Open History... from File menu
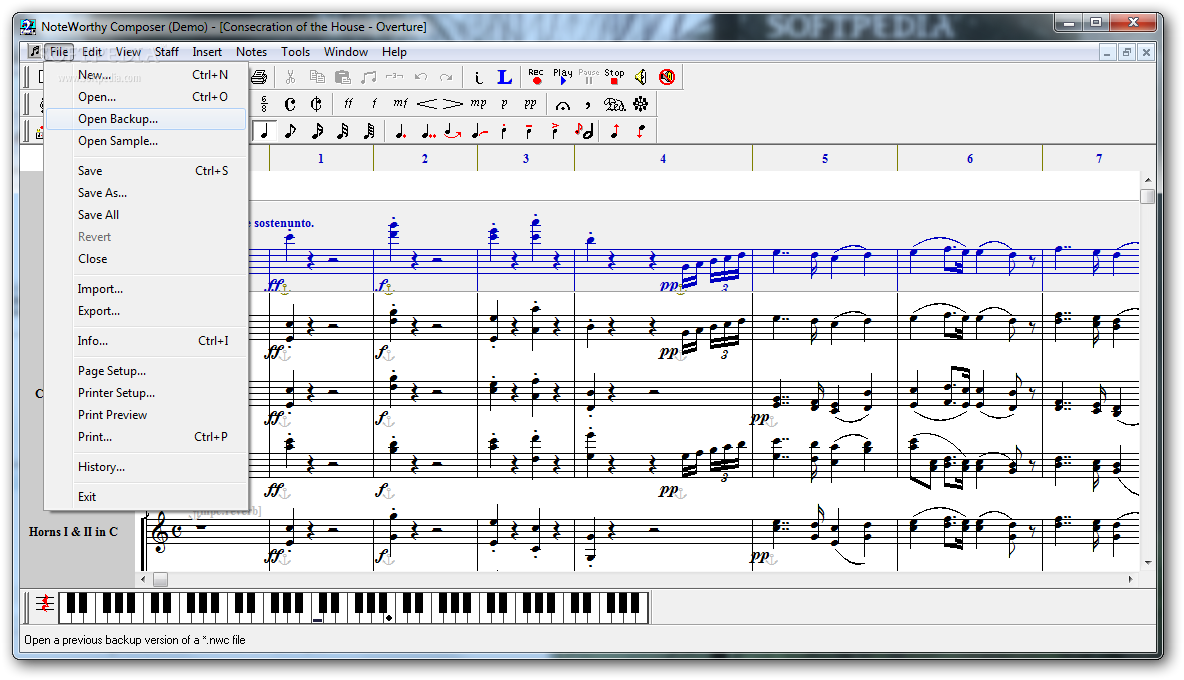 click(x=146, y=467)
